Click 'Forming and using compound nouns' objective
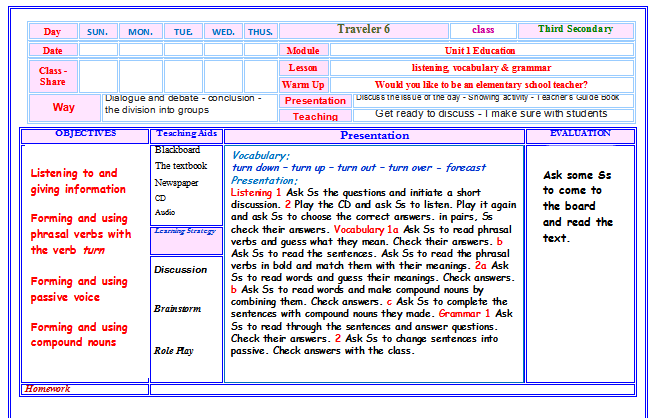Screen dimensions: 660x418 [79, 335]
